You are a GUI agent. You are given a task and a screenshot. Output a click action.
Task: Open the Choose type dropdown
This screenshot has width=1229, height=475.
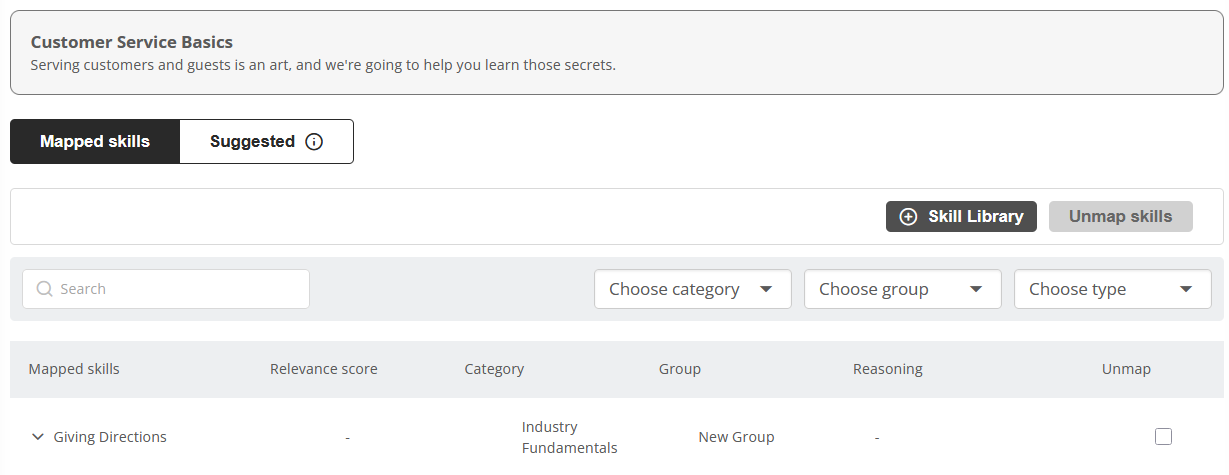coord(1112,289)
